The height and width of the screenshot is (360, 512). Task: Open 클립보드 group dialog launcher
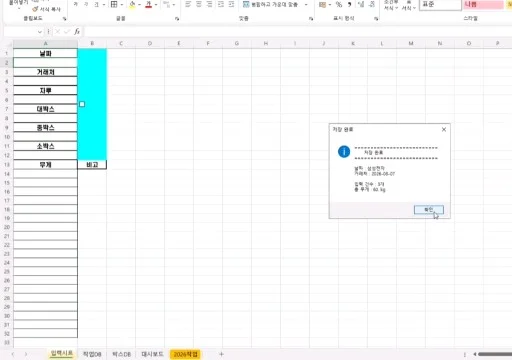64,19
